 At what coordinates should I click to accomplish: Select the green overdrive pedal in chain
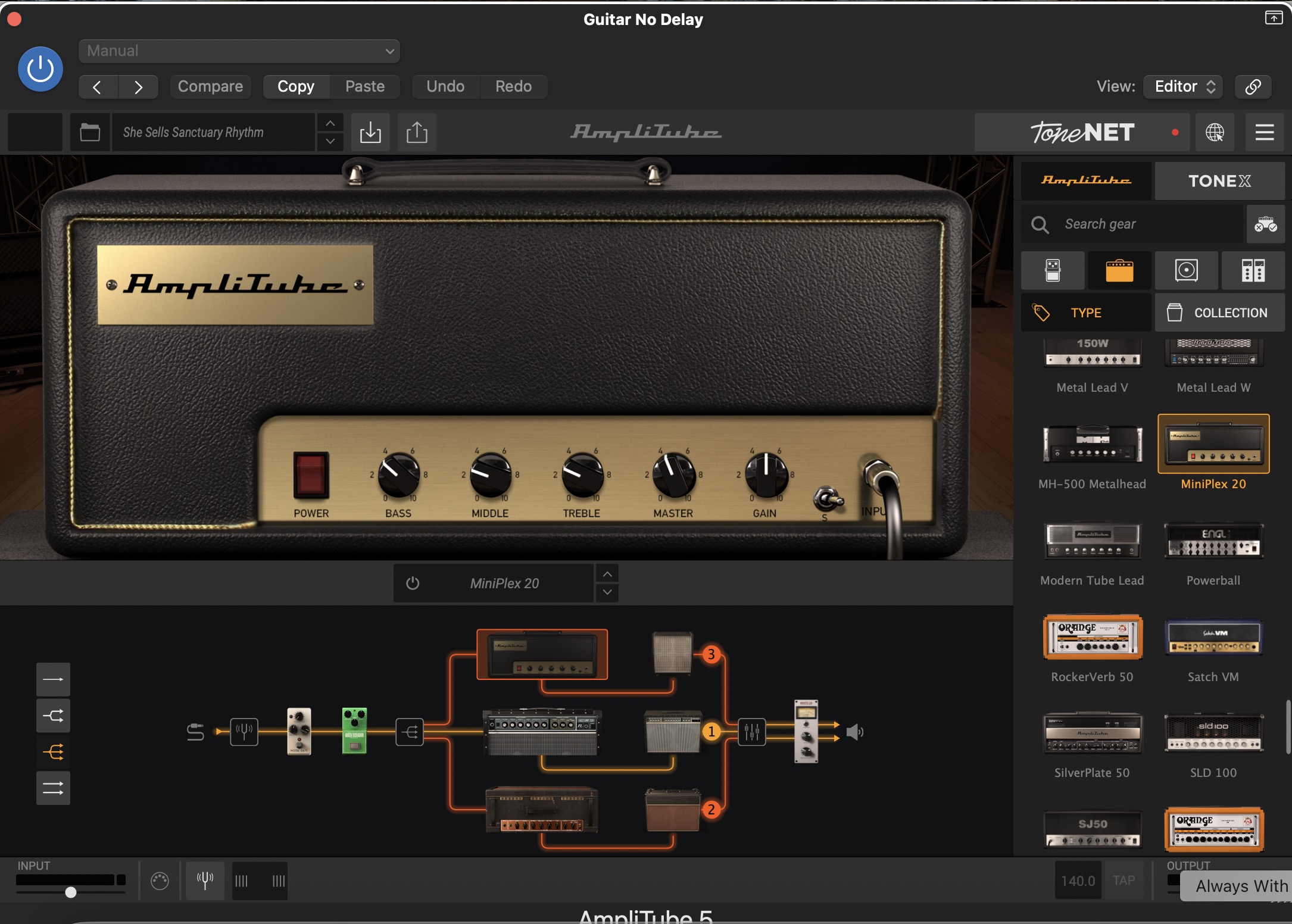354,731
